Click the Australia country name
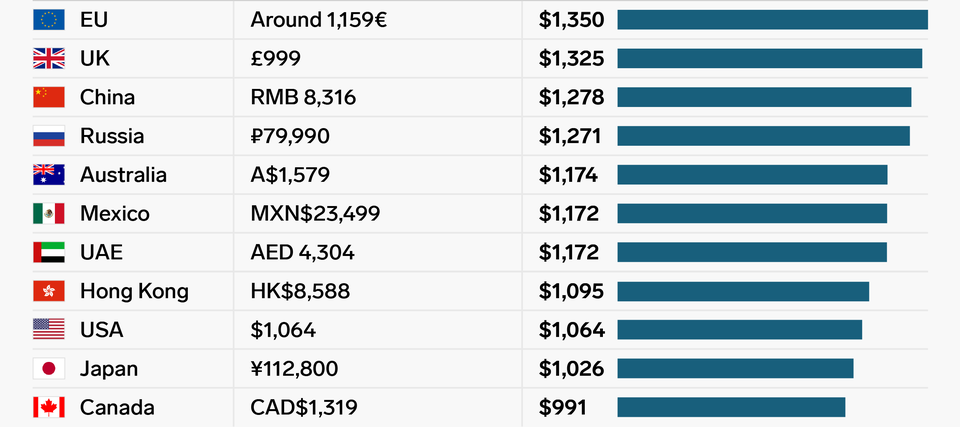 [123, 175]
